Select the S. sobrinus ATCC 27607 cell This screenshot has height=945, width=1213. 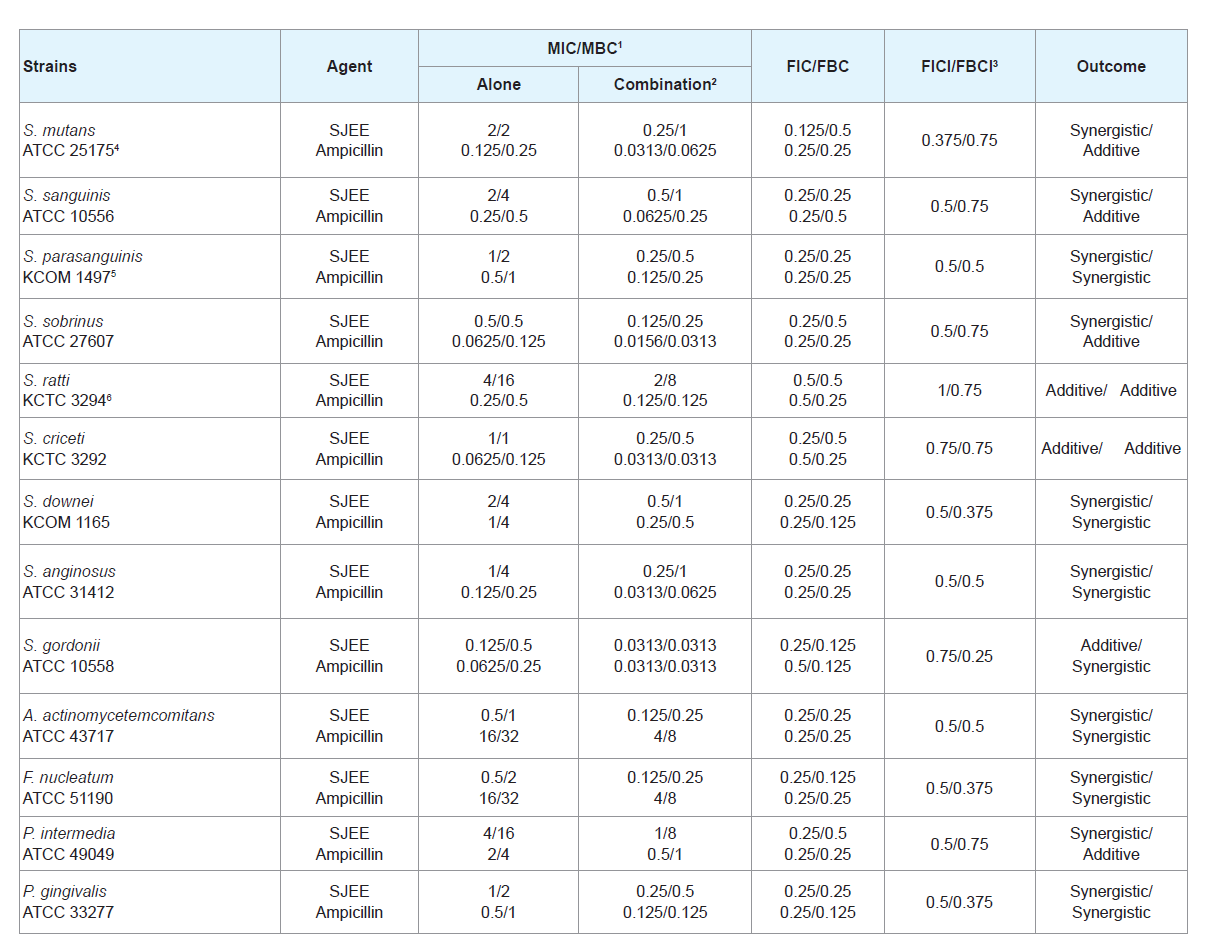[x=150, y=331]
